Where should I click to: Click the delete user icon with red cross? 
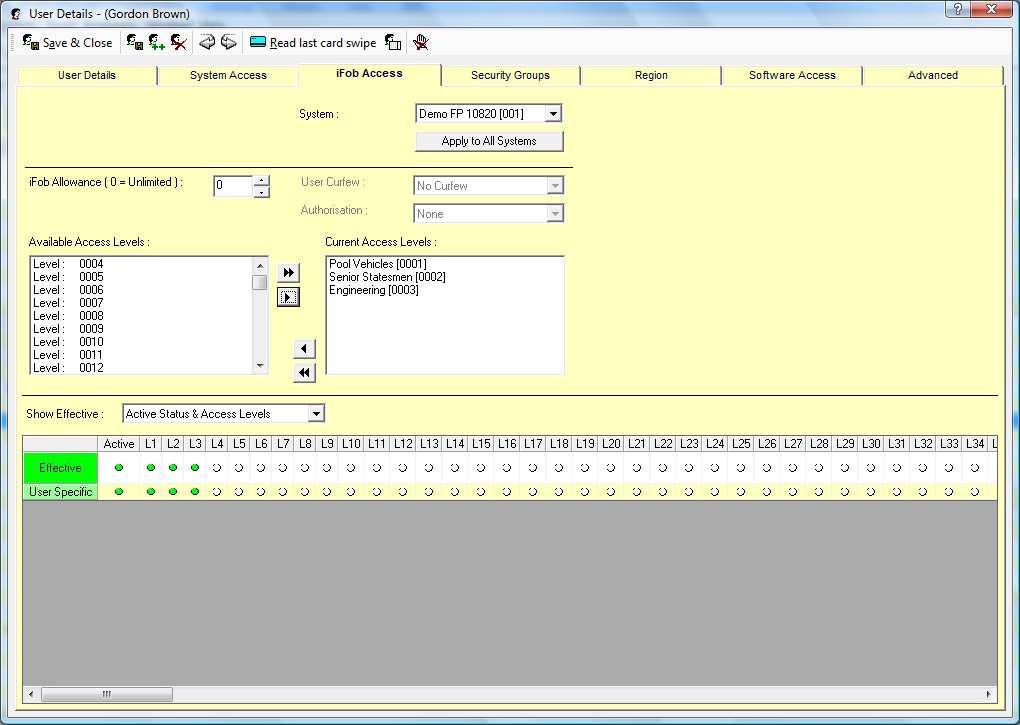[178, 43]
